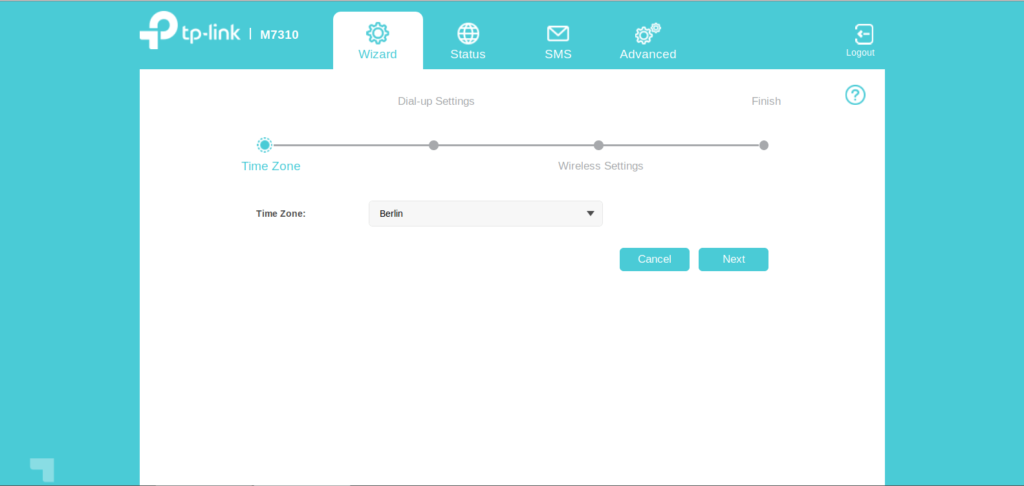Click the Logout text link
The height and width of the screenshot is (486, 1024).
(860, 53)
